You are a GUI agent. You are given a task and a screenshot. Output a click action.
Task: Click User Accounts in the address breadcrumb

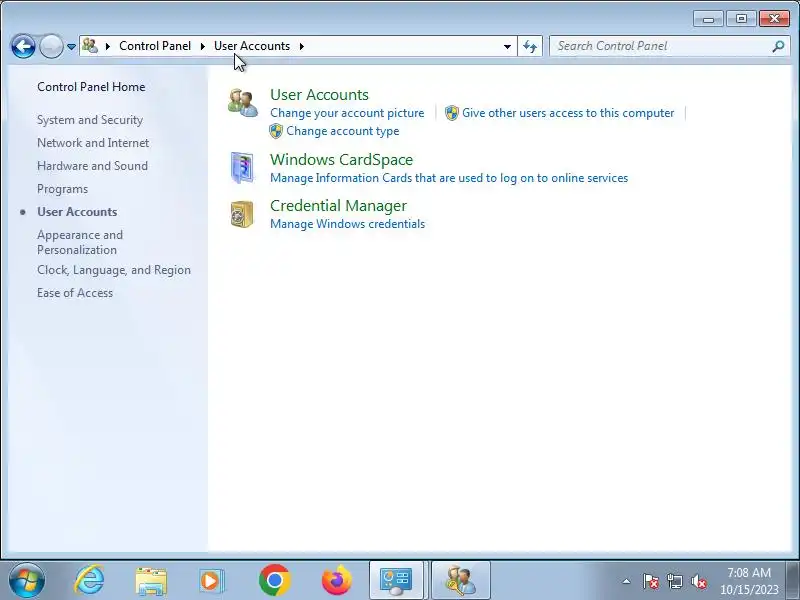252,46
